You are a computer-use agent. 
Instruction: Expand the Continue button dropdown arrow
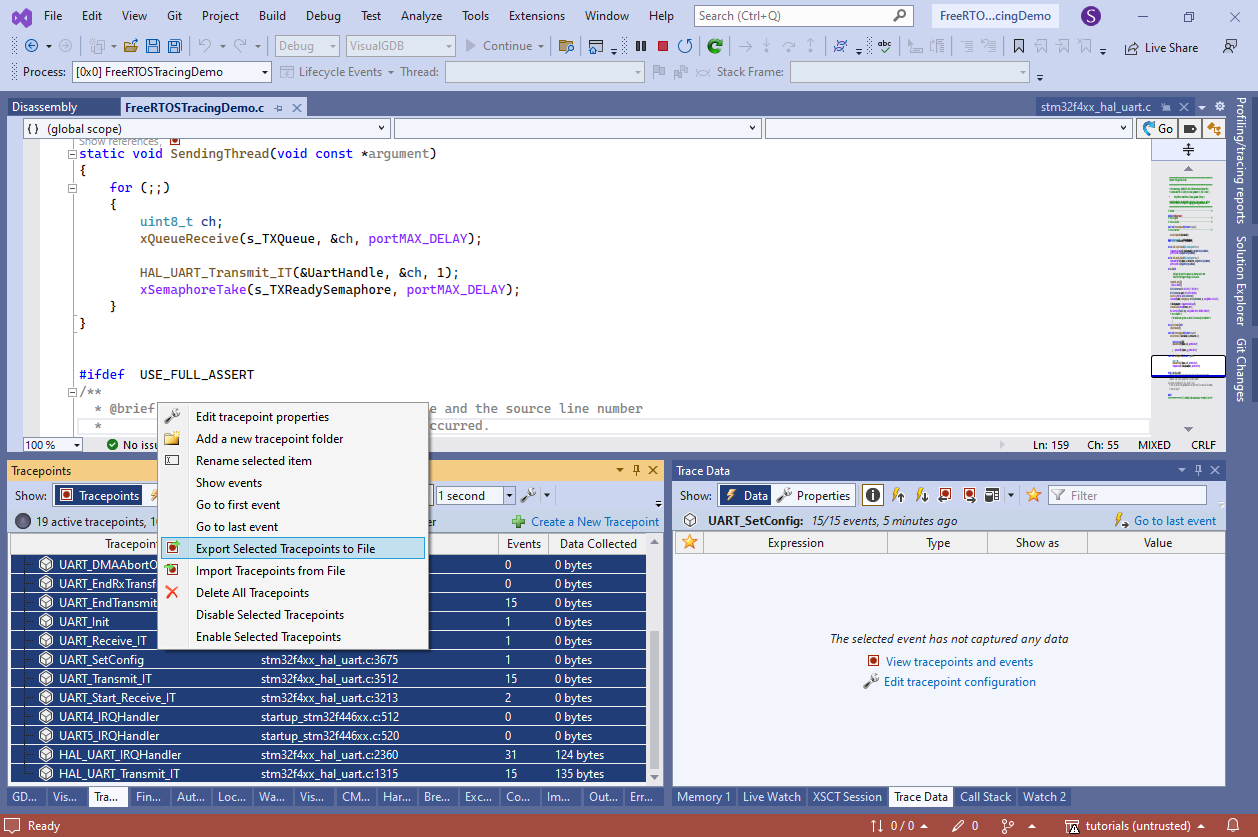coord(541,46)
